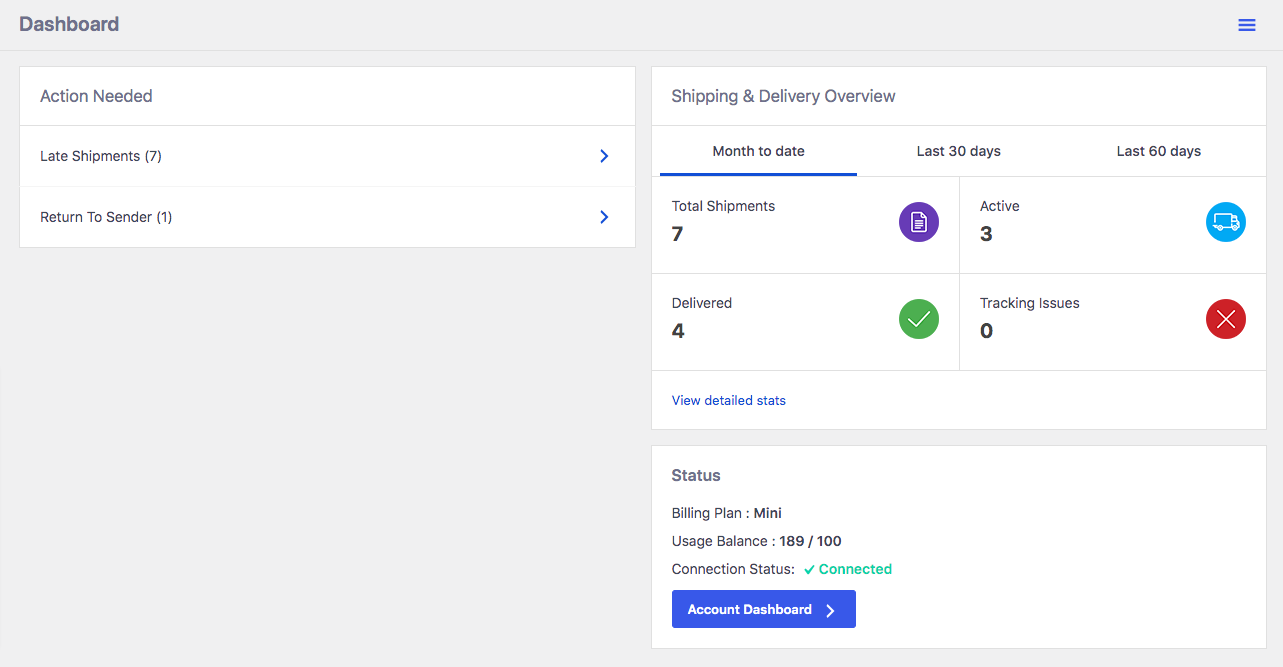Click the Dashboard heading text
The height and width of the screenshot is (667, 1283).
tap(69, 24)
